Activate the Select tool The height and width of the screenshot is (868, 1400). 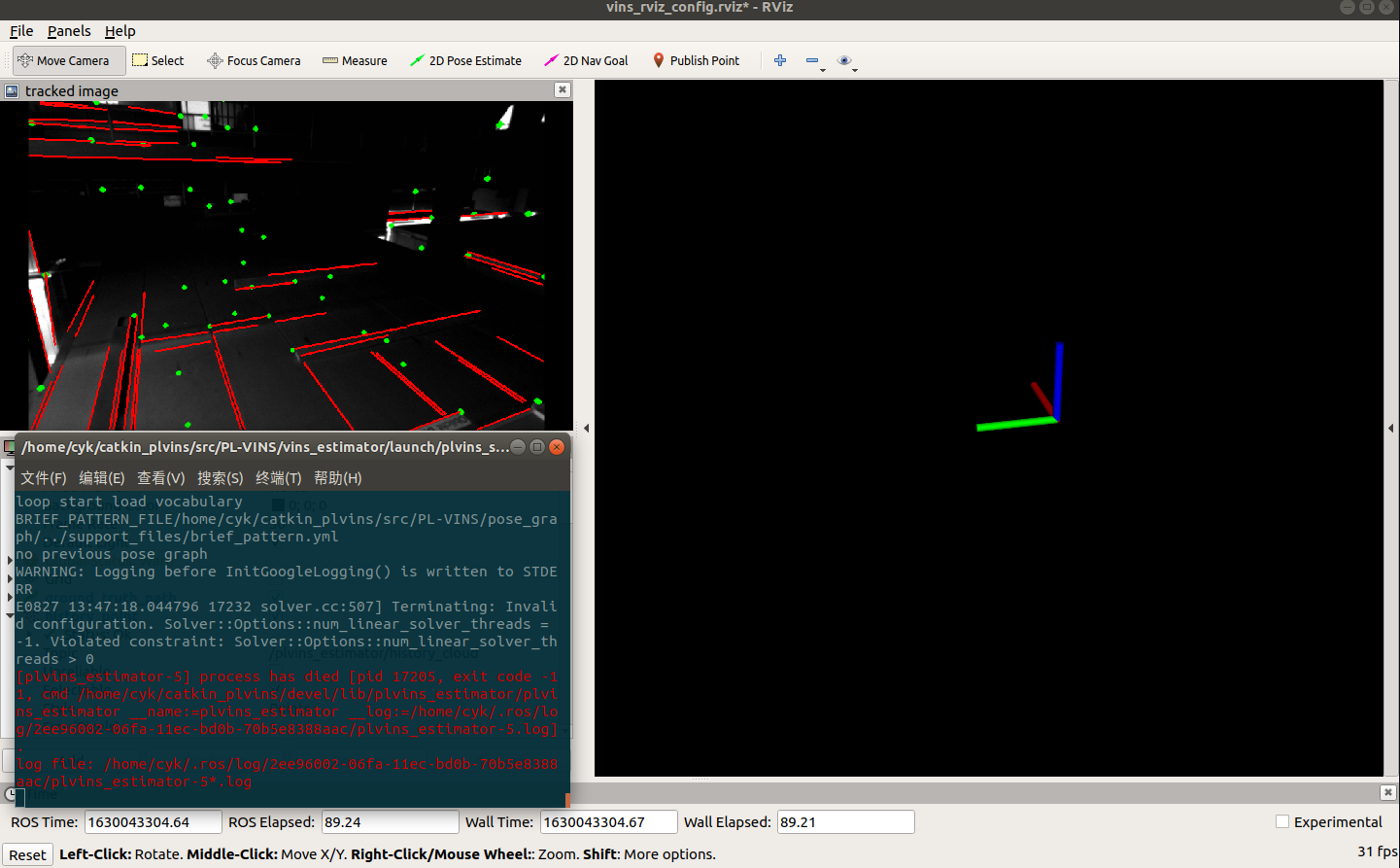coord(158,60)
